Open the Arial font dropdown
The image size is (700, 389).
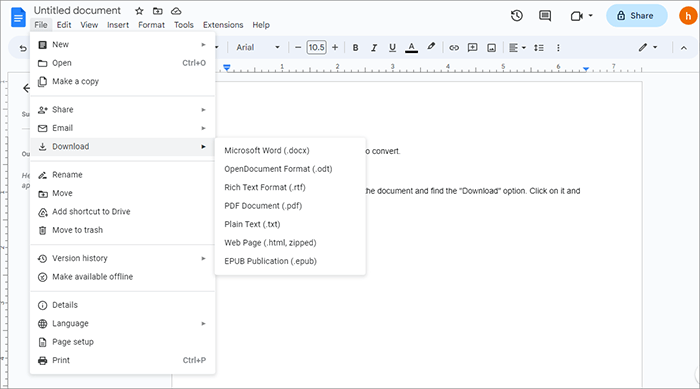(258, 47)
